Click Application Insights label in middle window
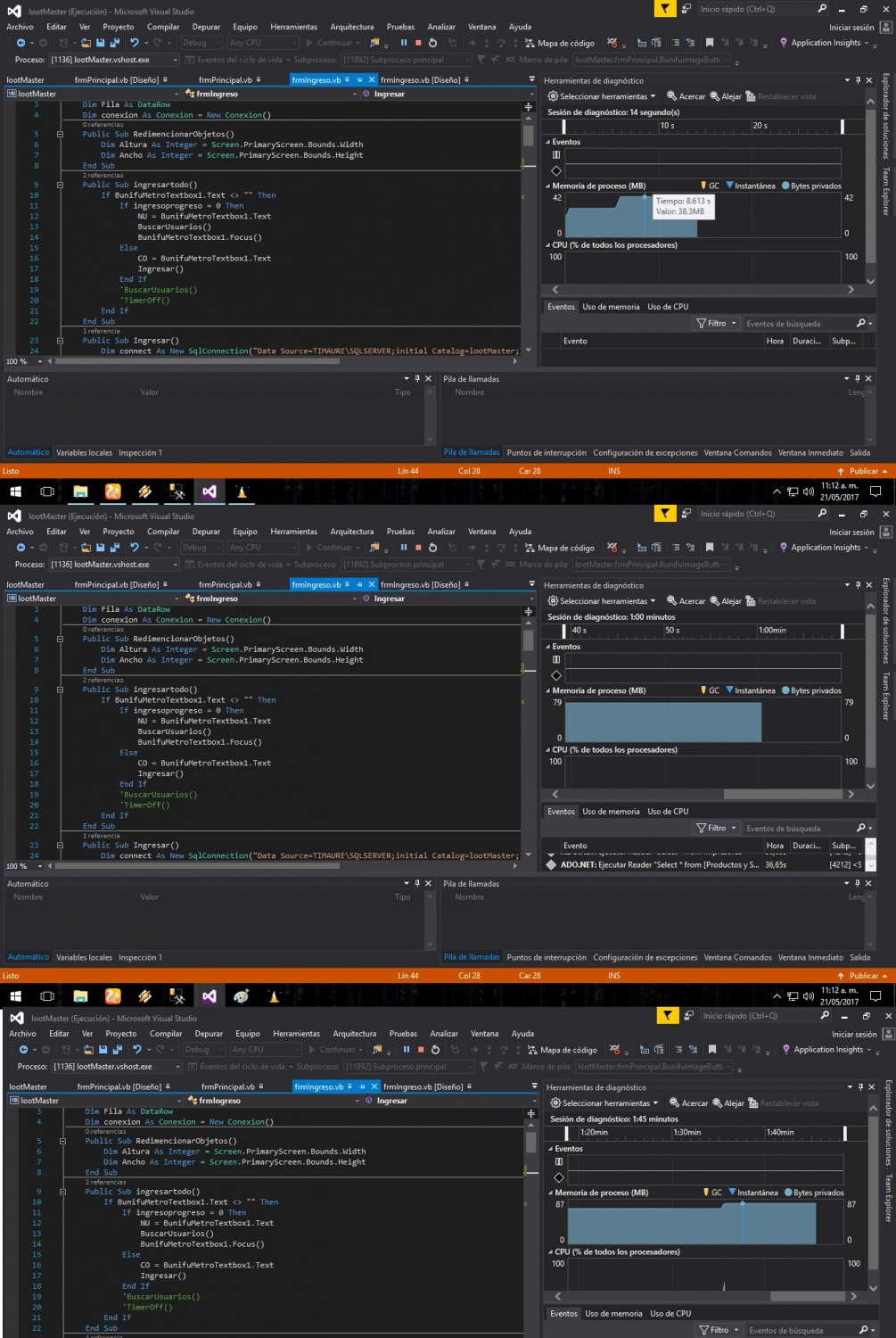This screenshot has width=896, height=1338. pyautogui.click(x=826, y=548)
